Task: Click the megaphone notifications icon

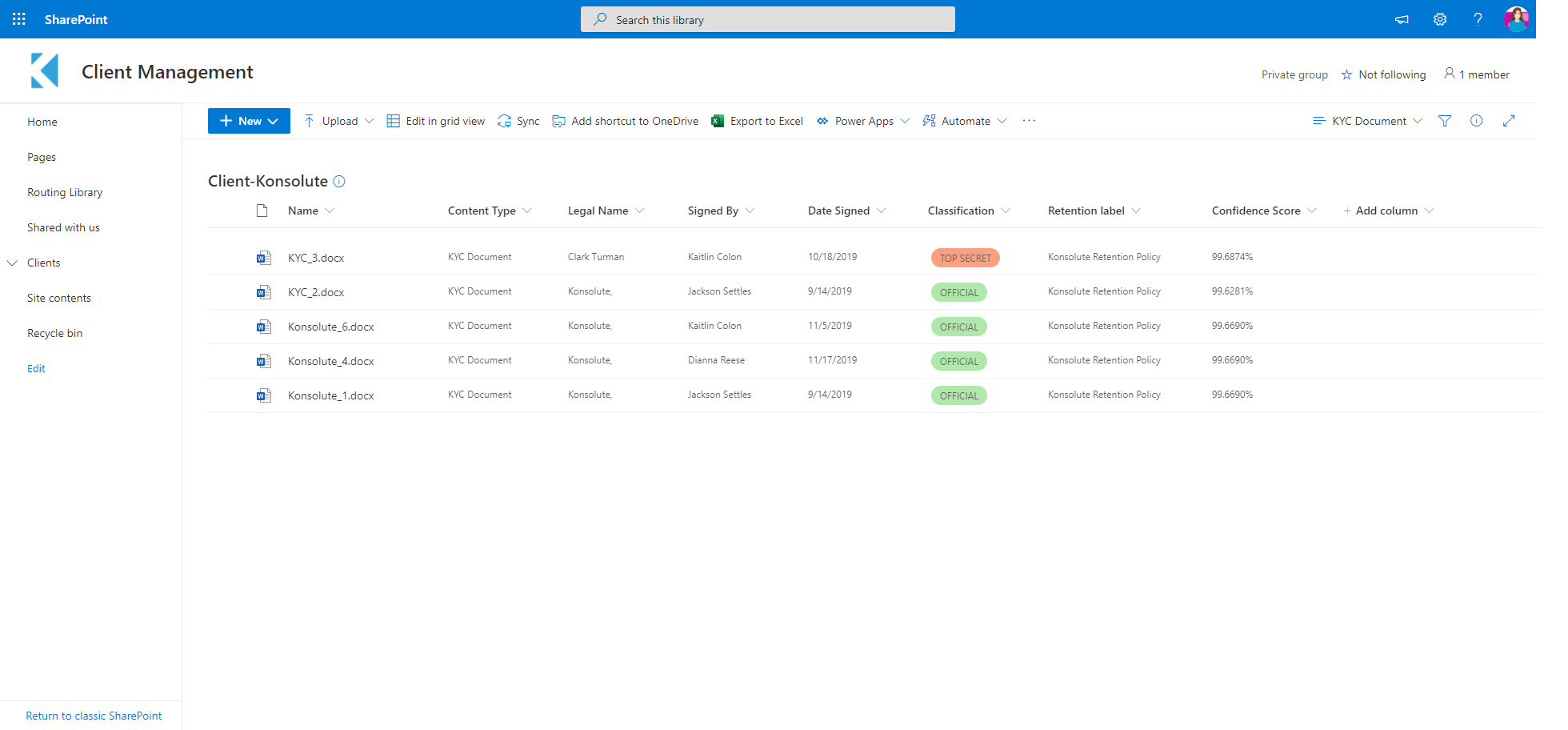Action: [1402, 19]
